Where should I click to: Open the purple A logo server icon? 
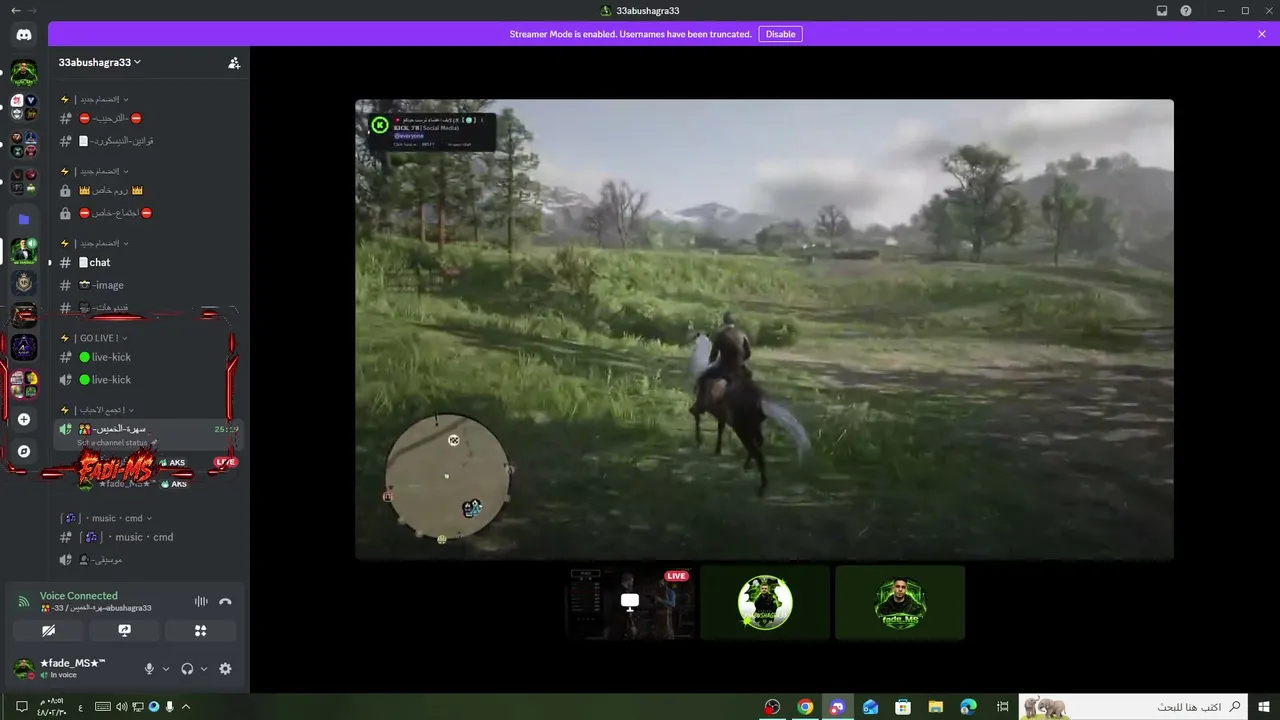point(24,347)
